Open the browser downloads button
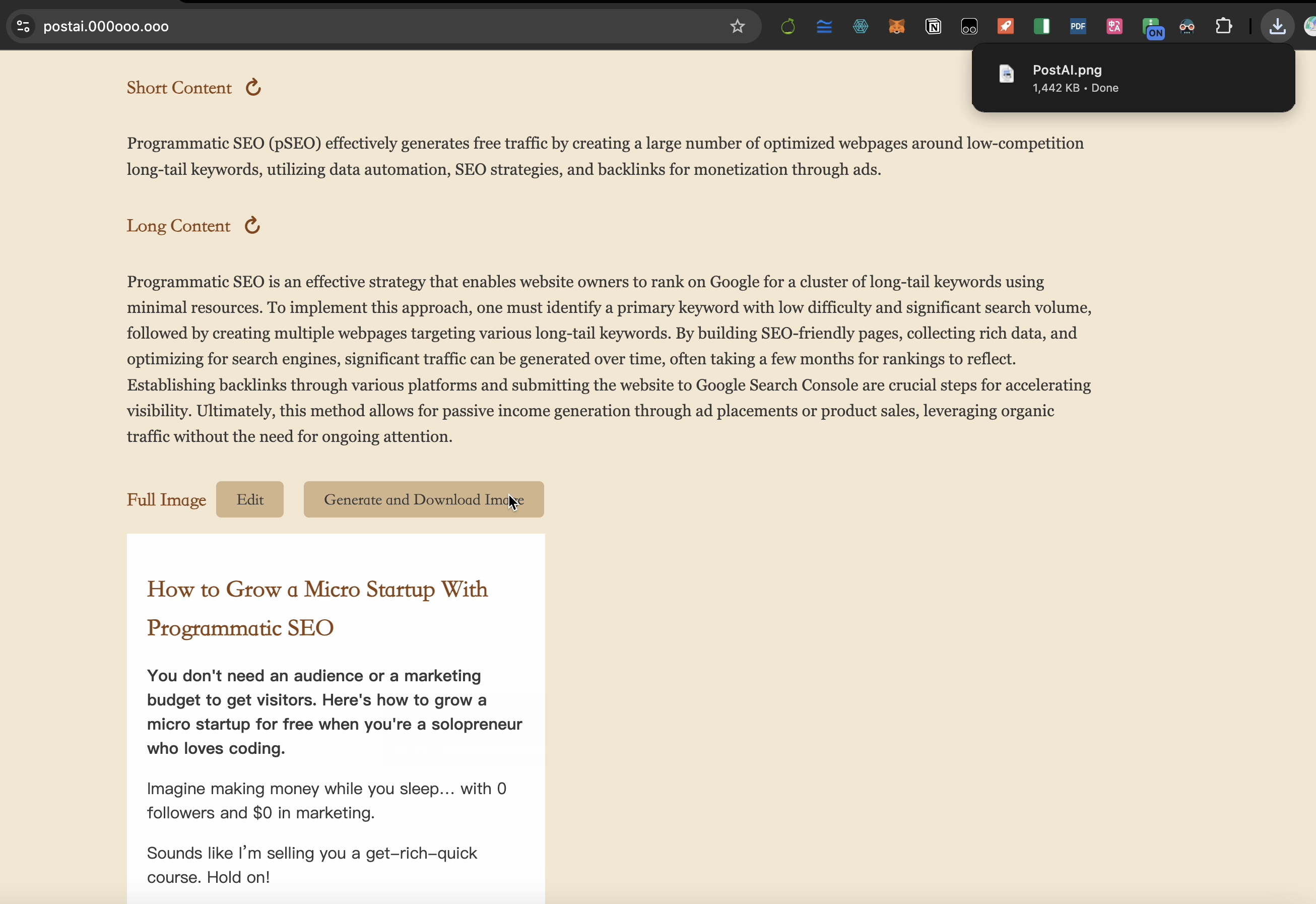 coord(1278,27)
